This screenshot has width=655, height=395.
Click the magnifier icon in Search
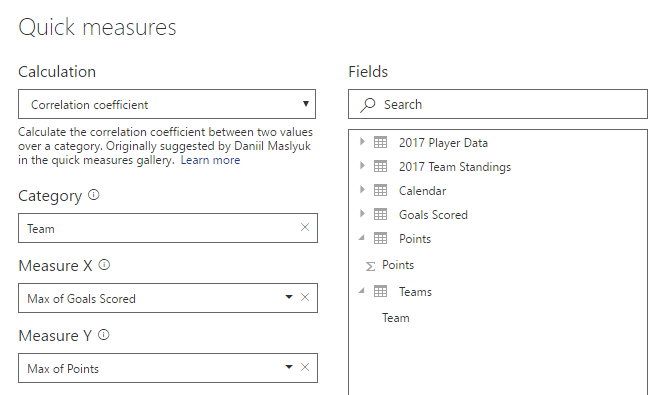[368, 105]
